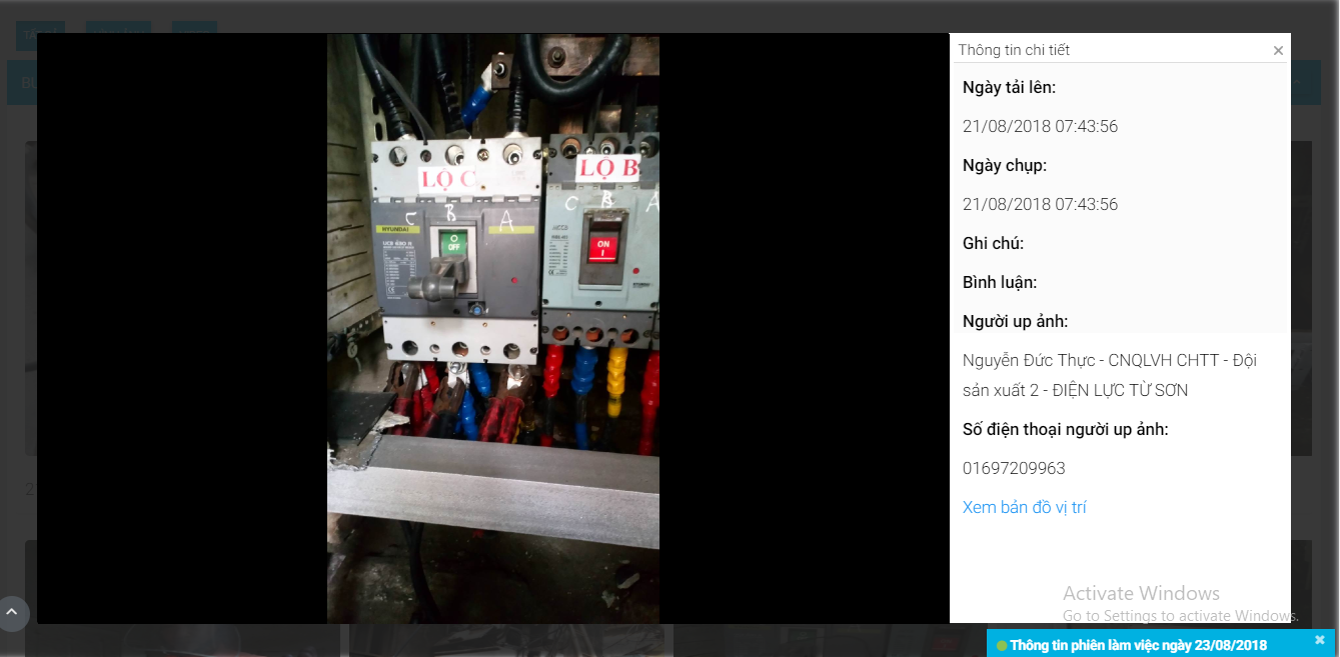Collapse the dimmed header panel chevron at right
This screenshot has height=657, width=1340.
pos(1299,82)
